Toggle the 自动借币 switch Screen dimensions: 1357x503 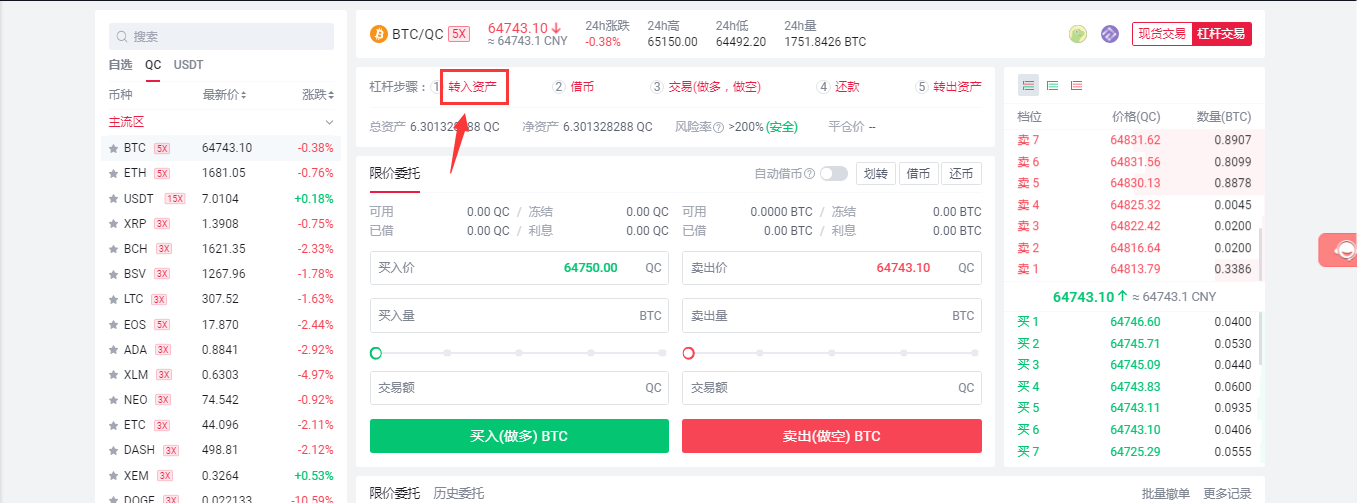[x=833, y=173]
